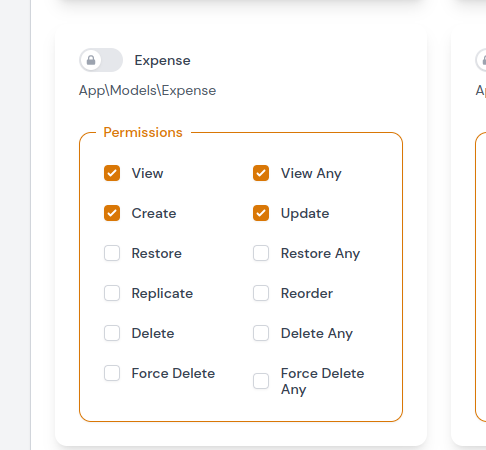Image resolution: width=486 pixels, height=450 pixels.
Task: Enable the Restore permission checkbox
Action: click(x=112, y=253)
